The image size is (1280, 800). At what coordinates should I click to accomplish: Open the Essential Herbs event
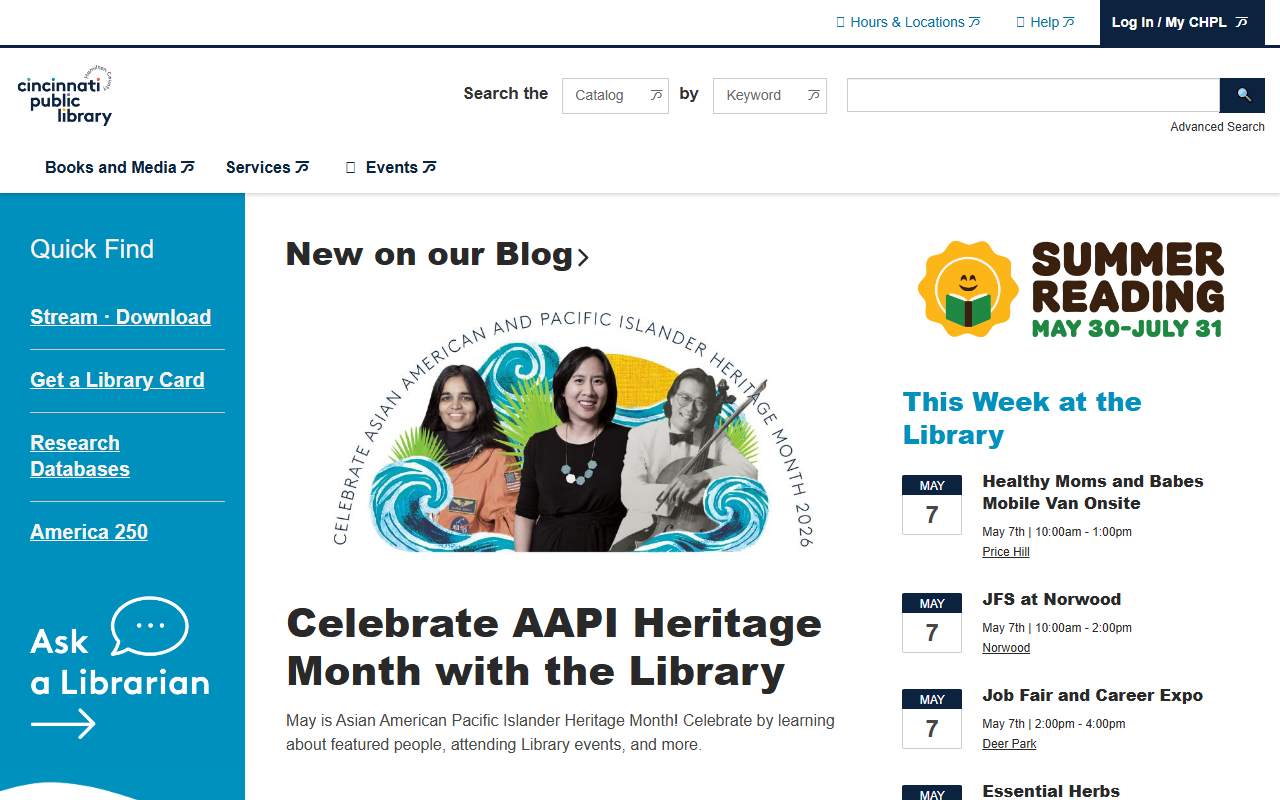[x=1051, y=791]
